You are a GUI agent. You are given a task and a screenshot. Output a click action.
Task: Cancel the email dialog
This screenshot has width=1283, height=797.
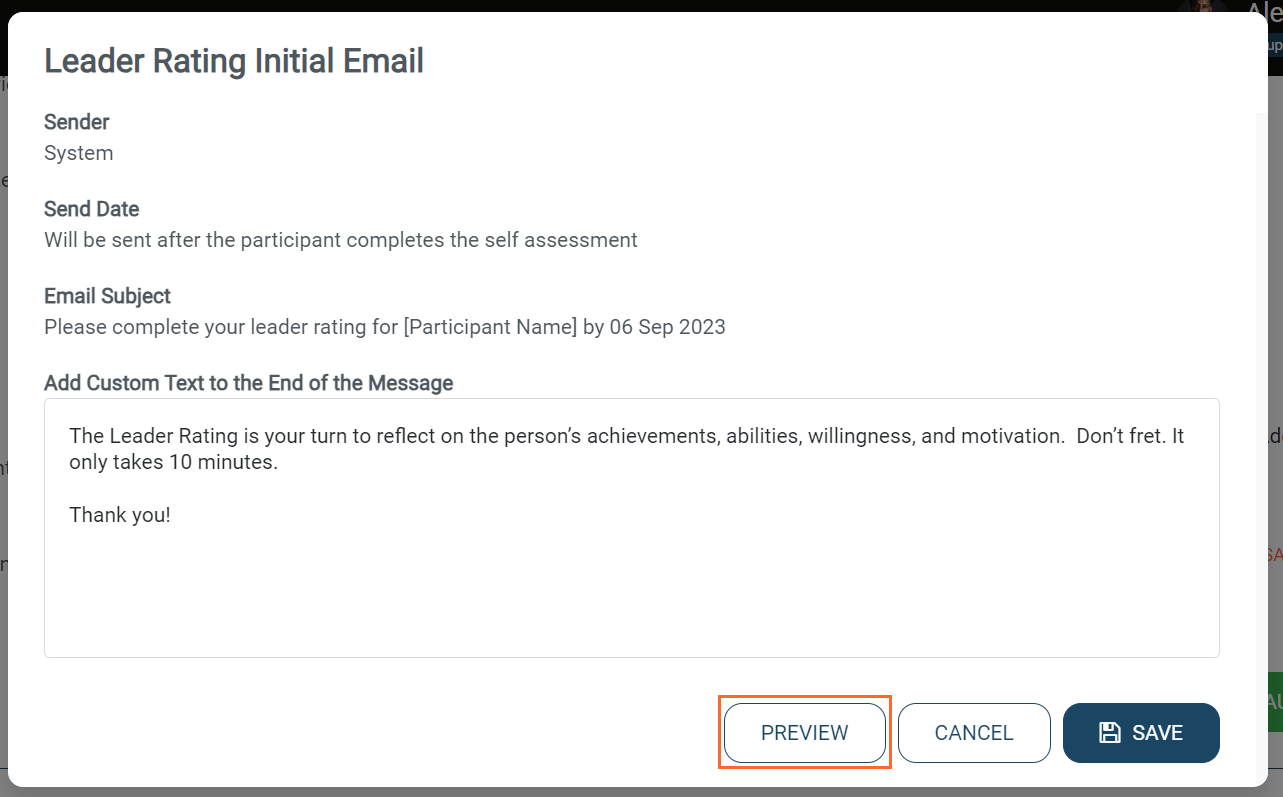coord(974,733)
